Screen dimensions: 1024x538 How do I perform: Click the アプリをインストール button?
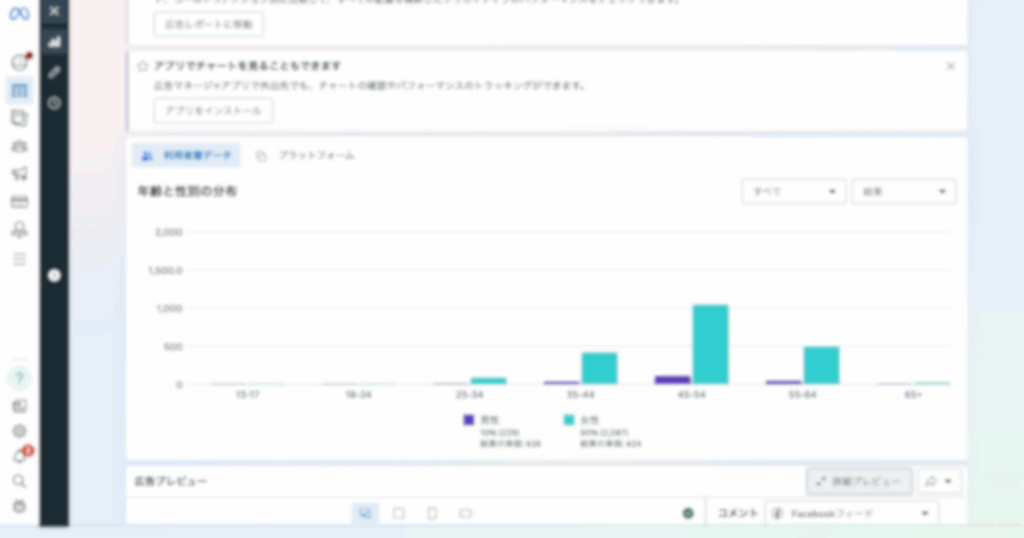point(213,111)
